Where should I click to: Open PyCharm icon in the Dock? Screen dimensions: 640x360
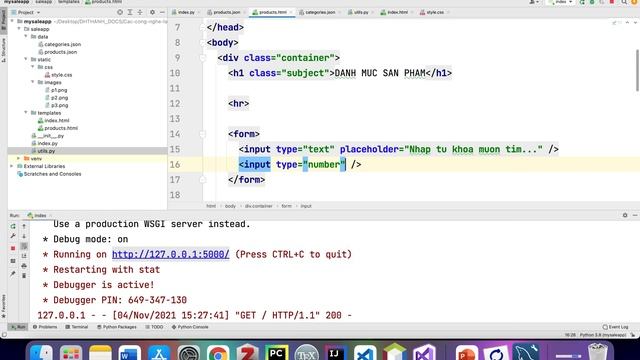pyautogui.click(x=276, y=353)
